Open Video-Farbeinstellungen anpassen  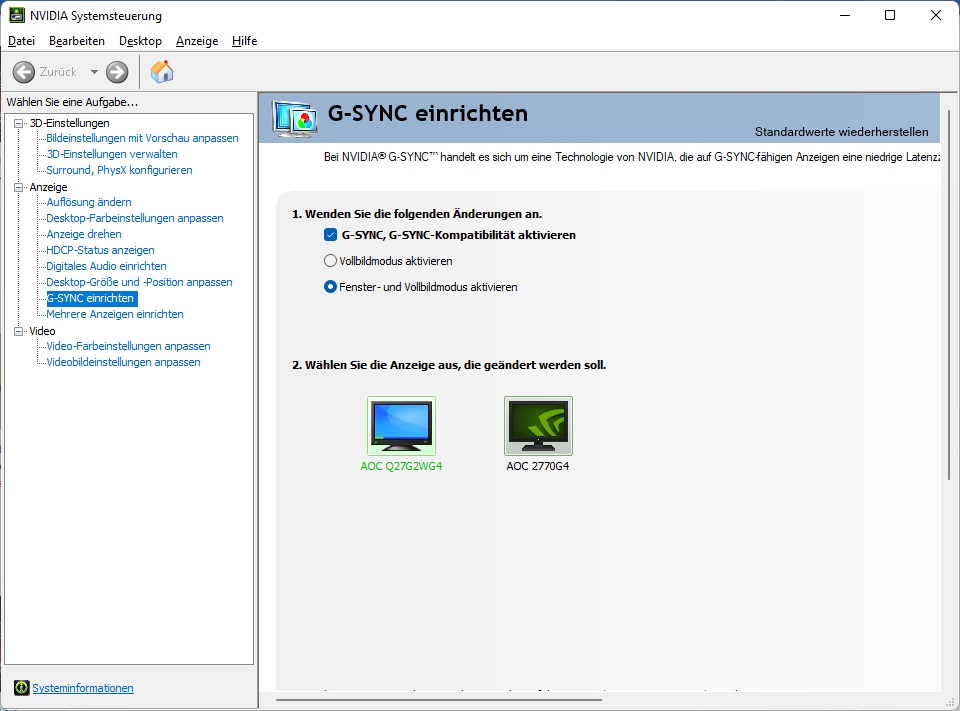click(x=129, y=346)
